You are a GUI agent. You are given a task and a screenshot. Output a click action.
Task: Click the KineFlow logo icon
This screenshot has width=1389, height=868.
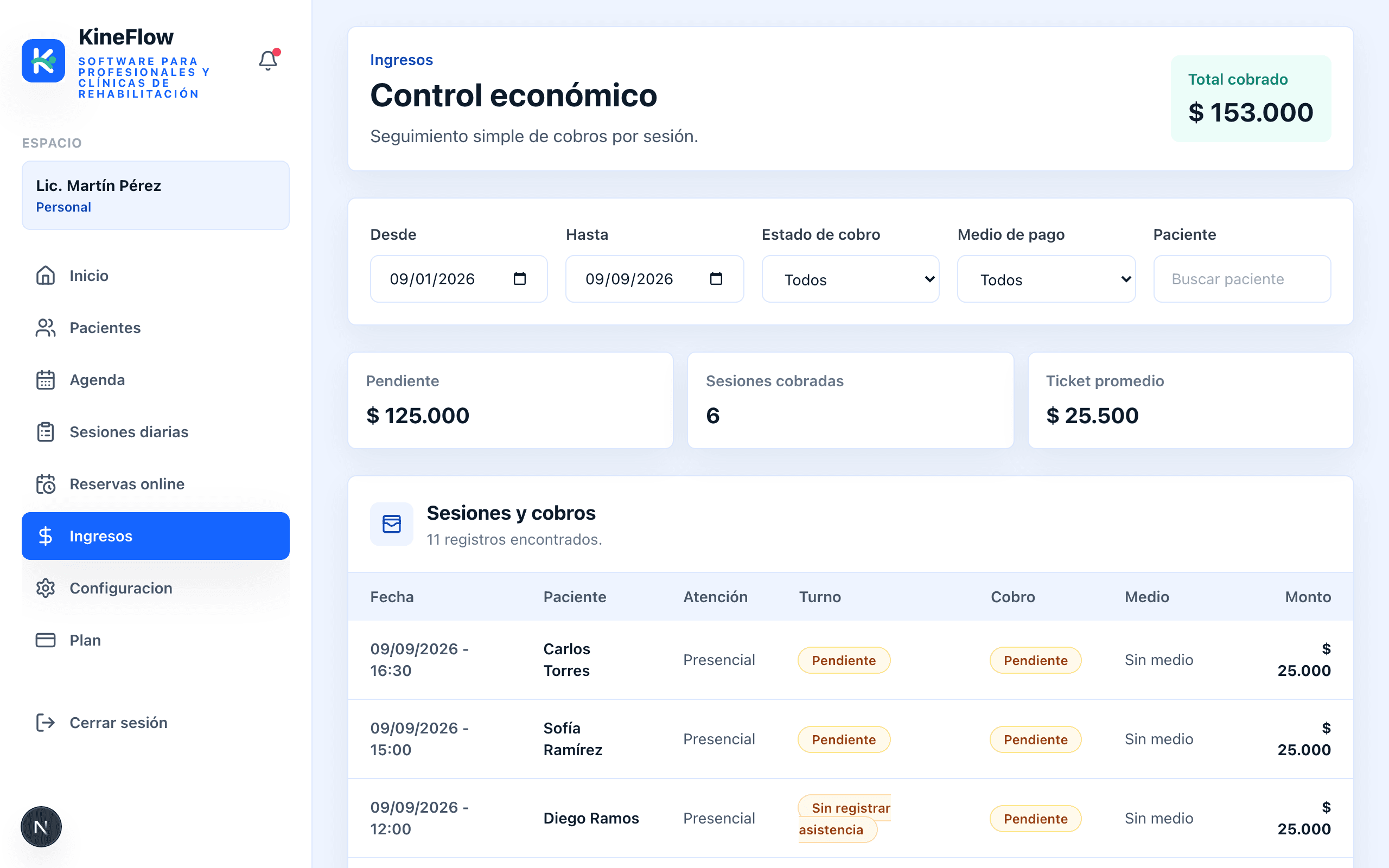[43, 61]
